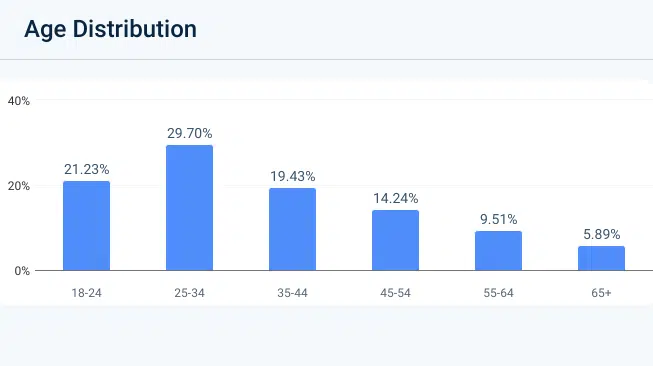Click the 25-34 age group bar
Image resolution: width=653 pixels, height=366 pixels.
[189, 208]
